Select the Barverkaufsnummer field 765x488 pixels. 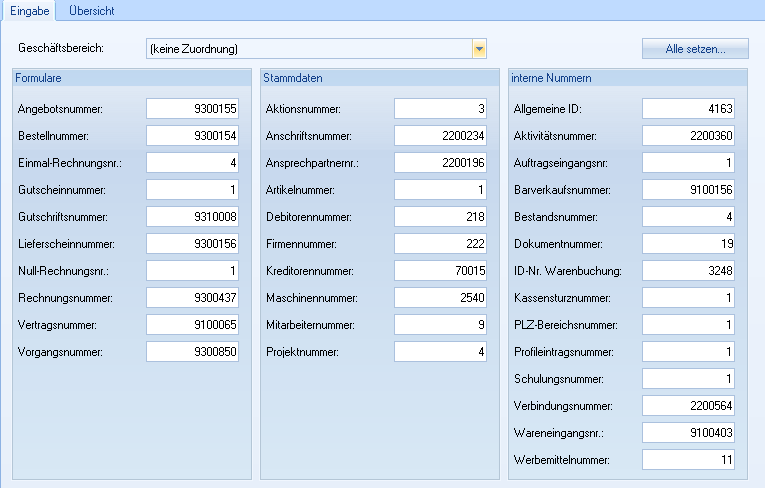(x=688, y=189)
